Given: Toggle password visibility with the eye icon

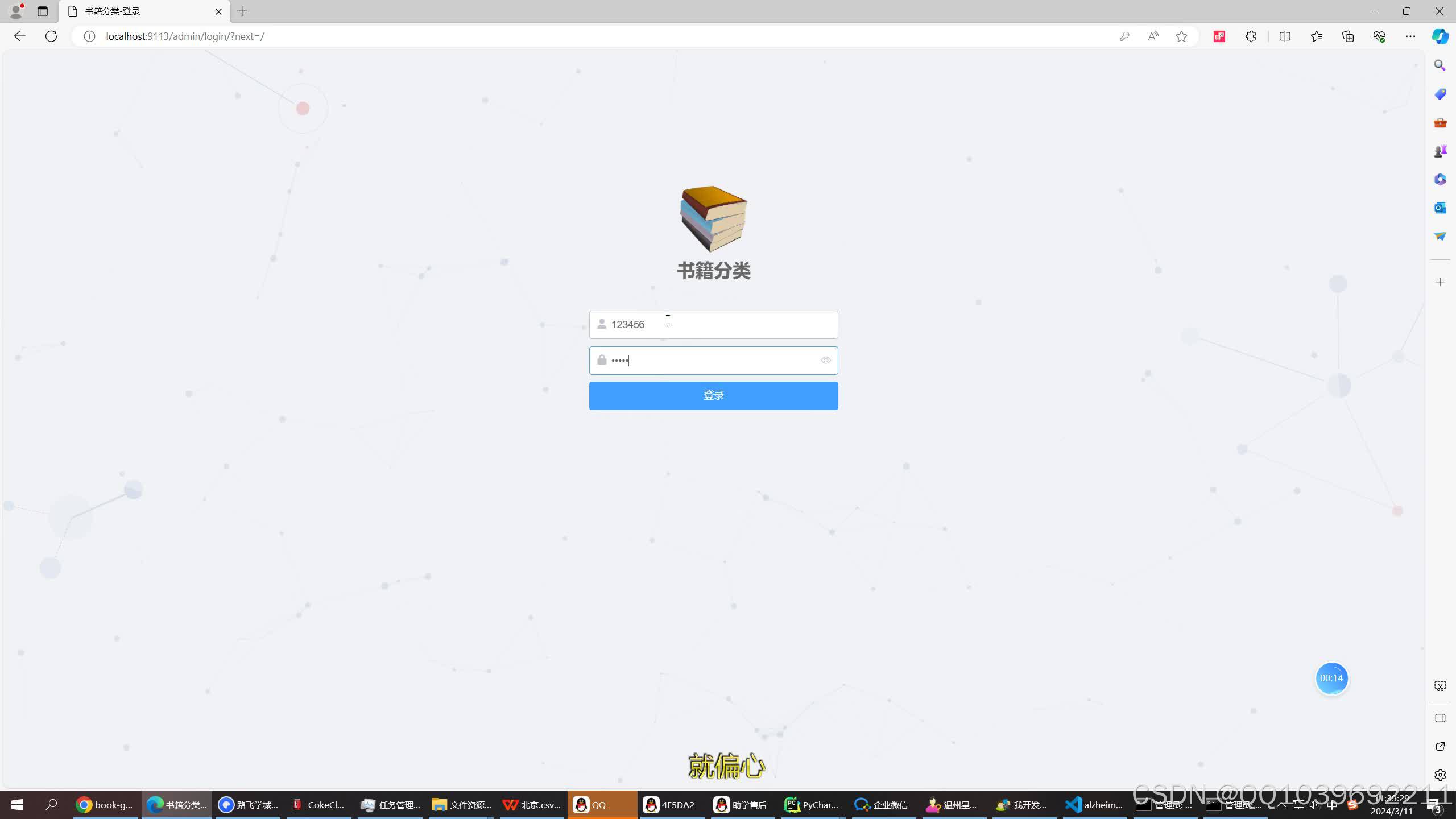Looking at the screenshot, I should coord(826,361).
